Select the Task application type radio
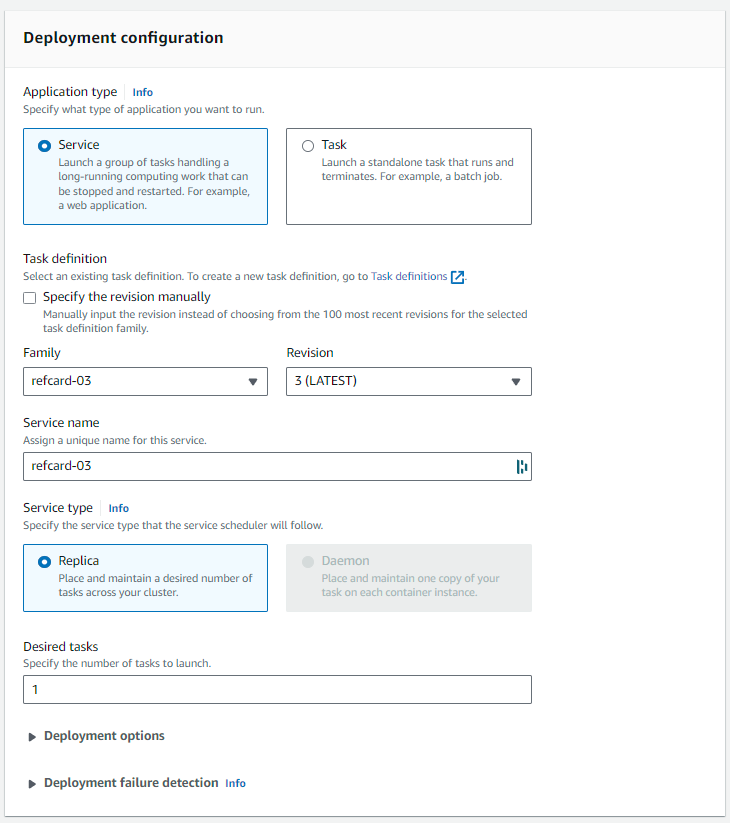 click(x=308, y=146)
